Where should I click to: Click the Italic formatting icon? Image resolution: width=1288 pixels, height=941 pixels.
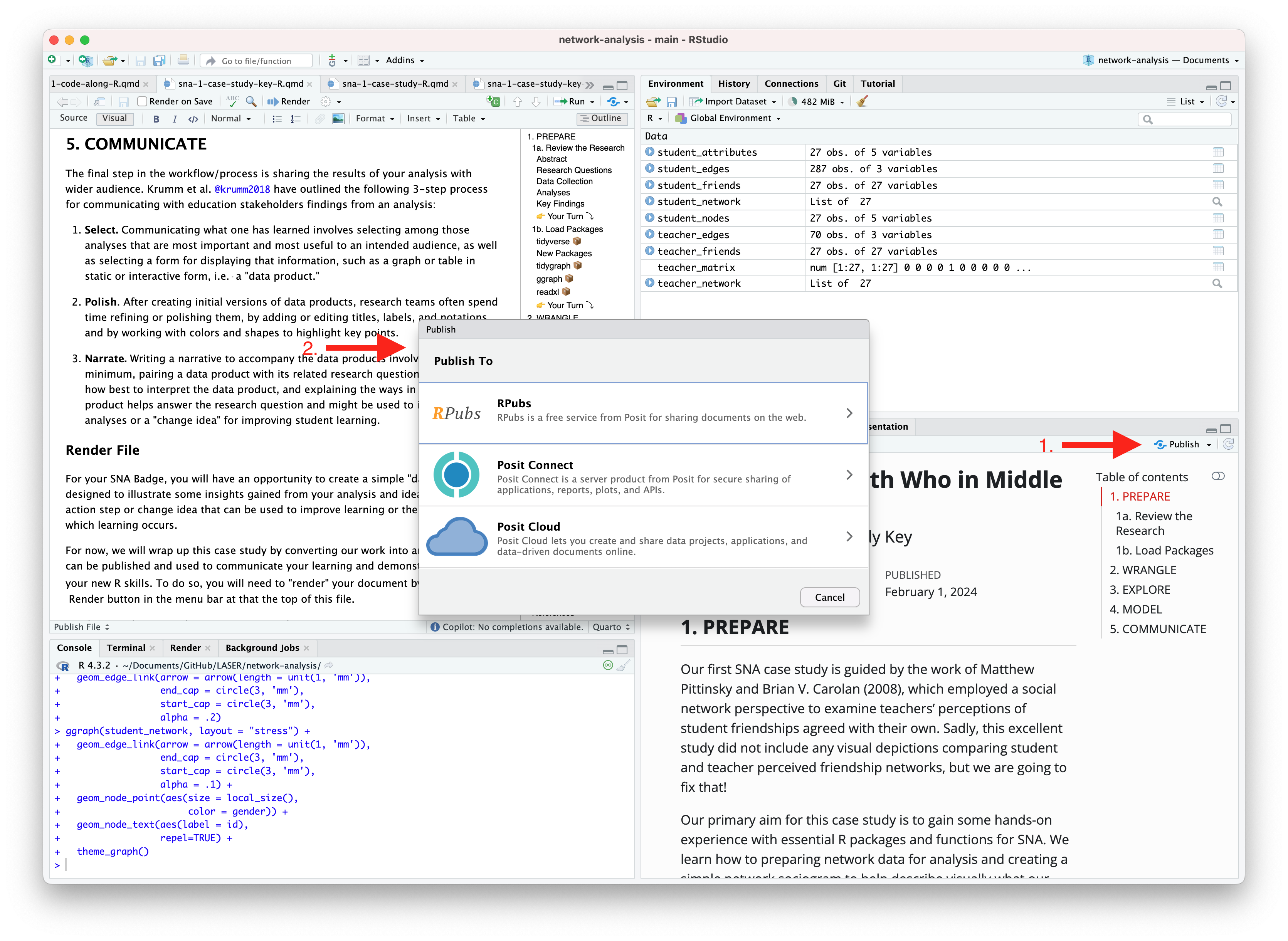pyautogui.click(x=174, y=119)
